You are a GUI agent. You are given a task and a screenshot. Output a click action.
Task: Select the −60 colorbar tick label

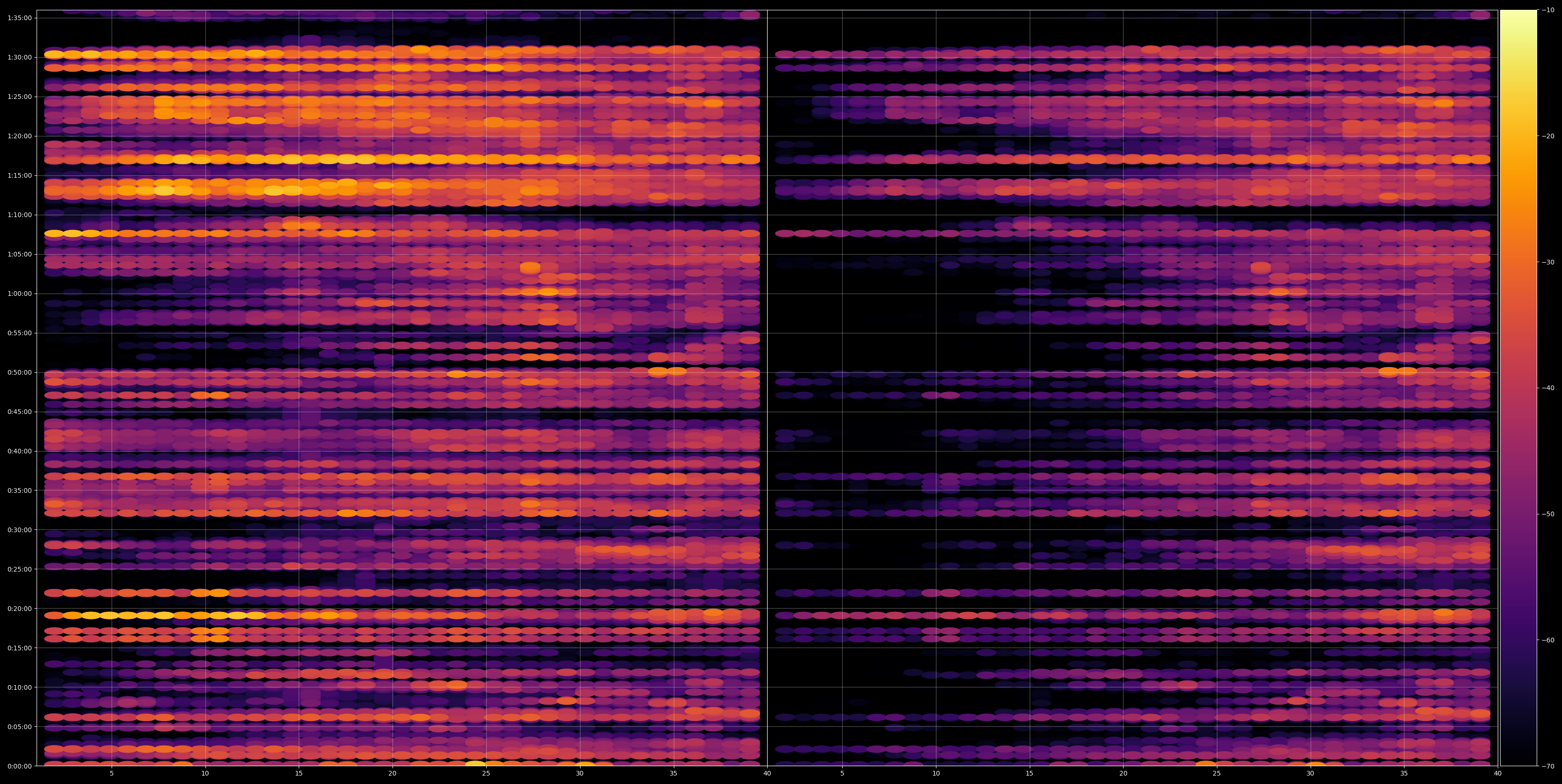(1548, 640)
